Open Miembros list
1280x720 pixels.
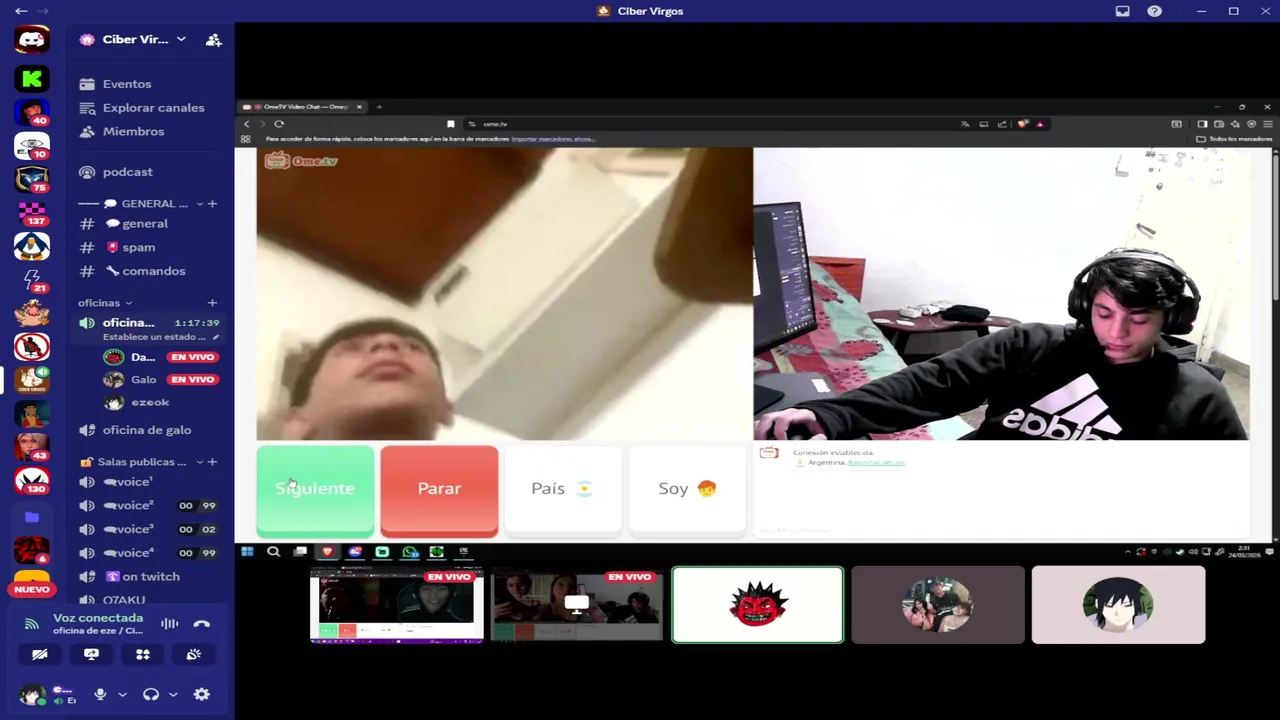click(x=133, y=131)
